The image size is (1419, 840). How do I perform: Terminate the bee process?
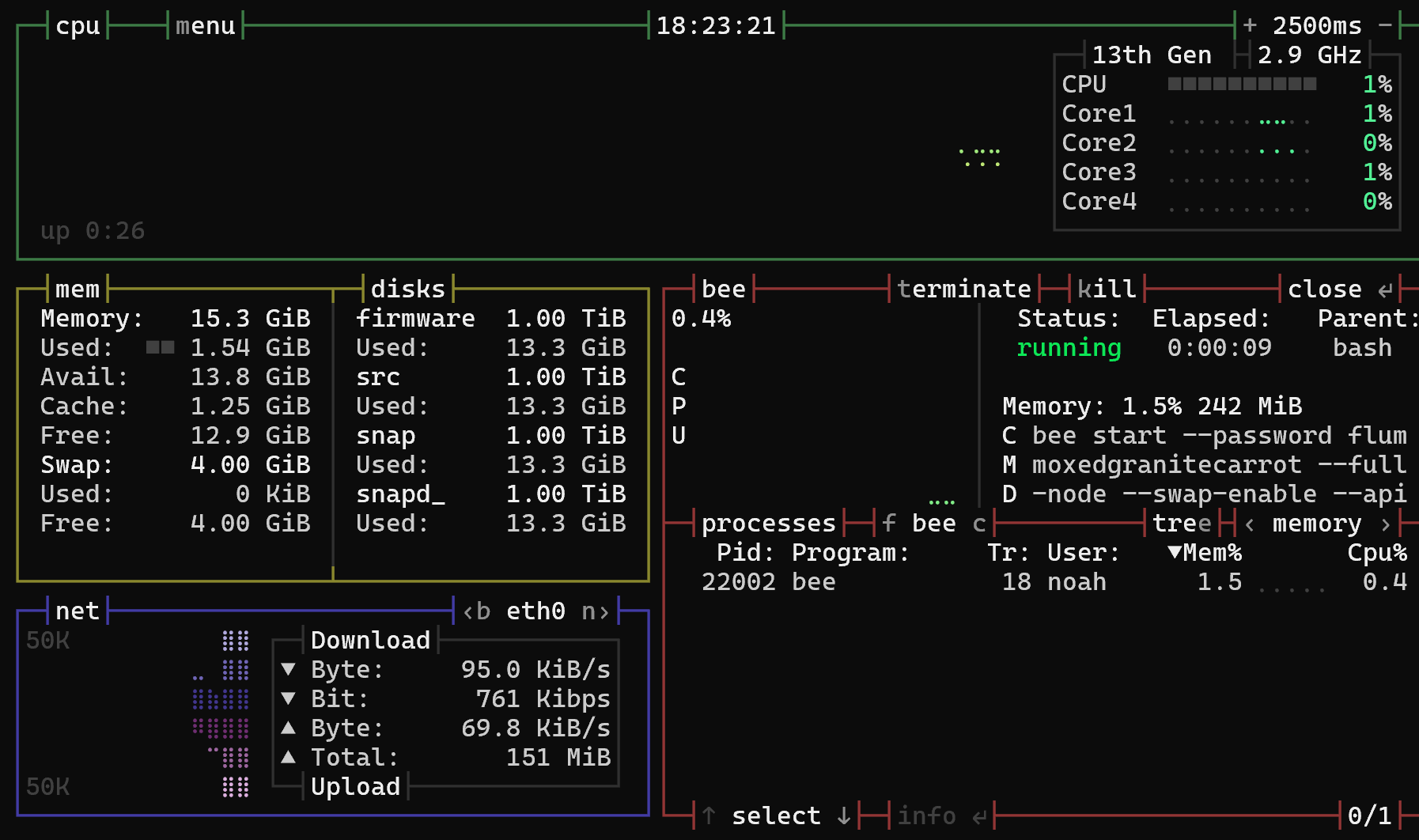(964, 289)
